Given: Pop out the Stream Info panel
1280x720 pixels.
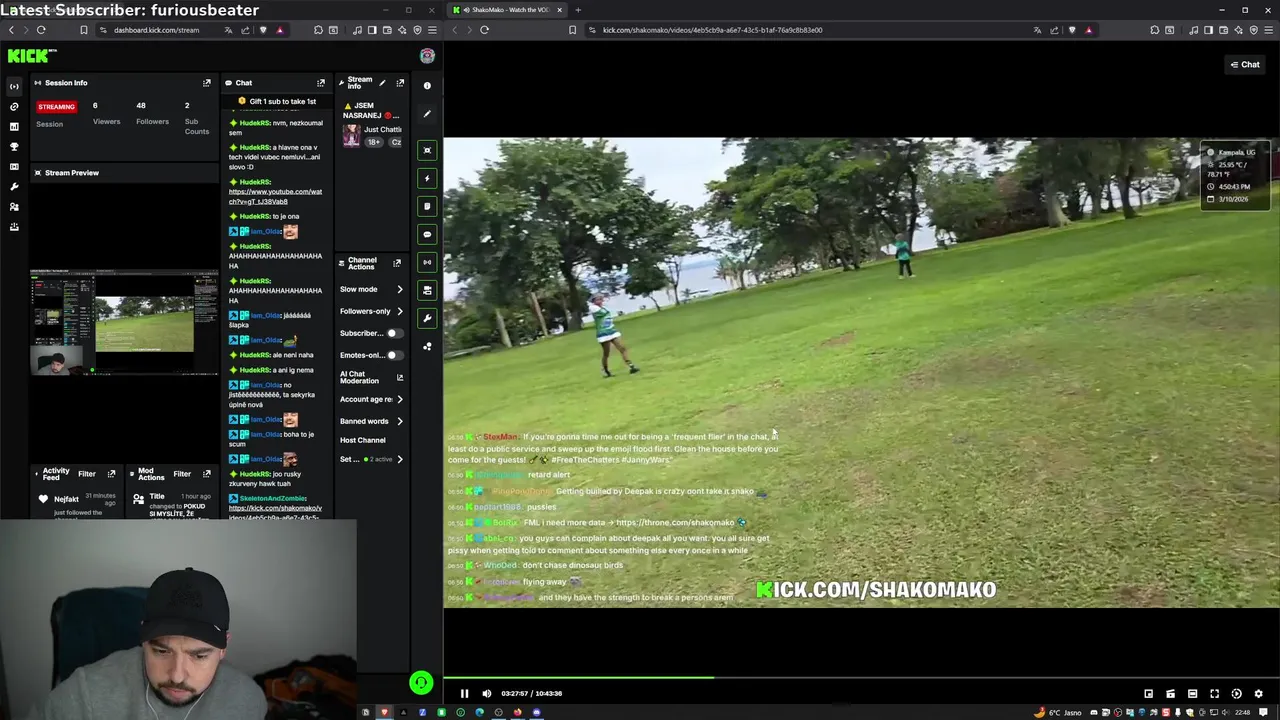Looking at the screenshot, I should (x=400, y=83).
